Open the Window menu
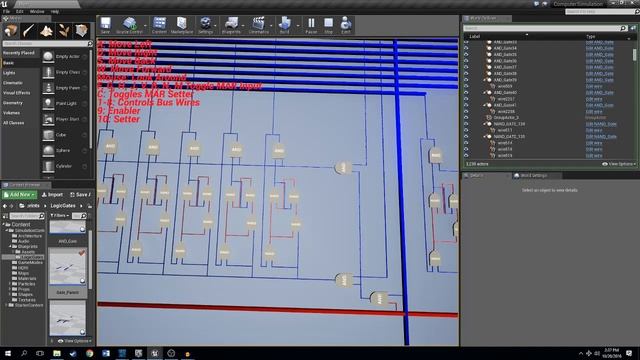Viewport: 640px width, 360px height. [x=37, y=11]
